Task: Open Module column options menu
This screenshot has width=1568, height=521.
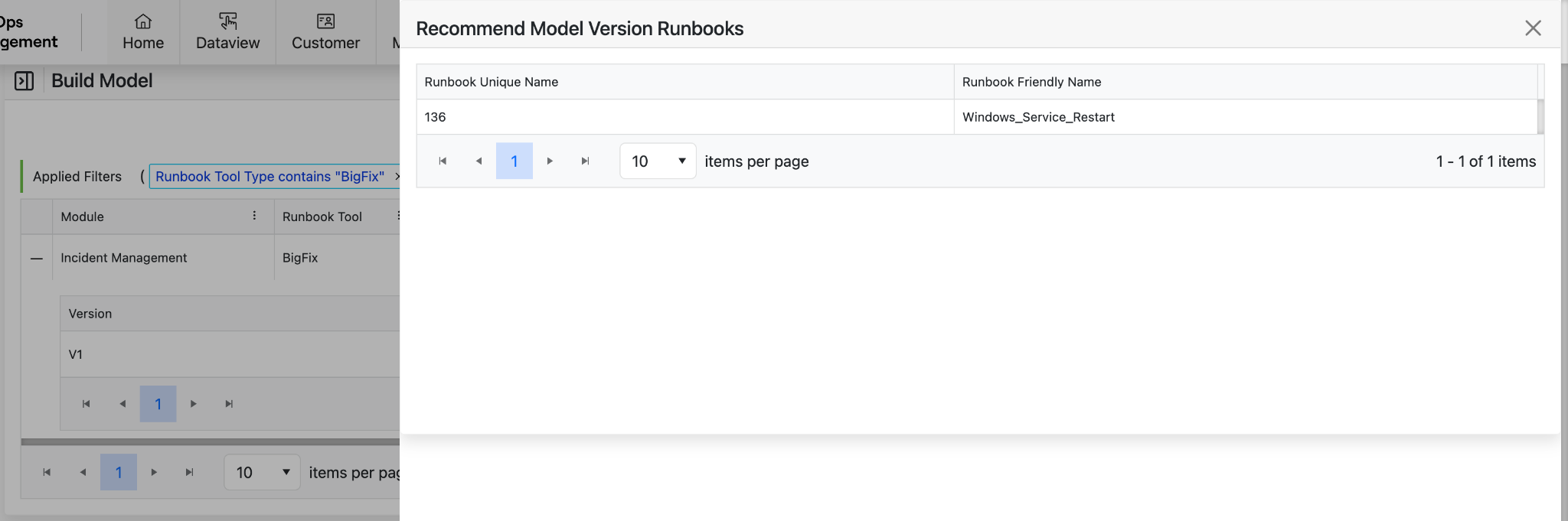Action: click(254, 216)
